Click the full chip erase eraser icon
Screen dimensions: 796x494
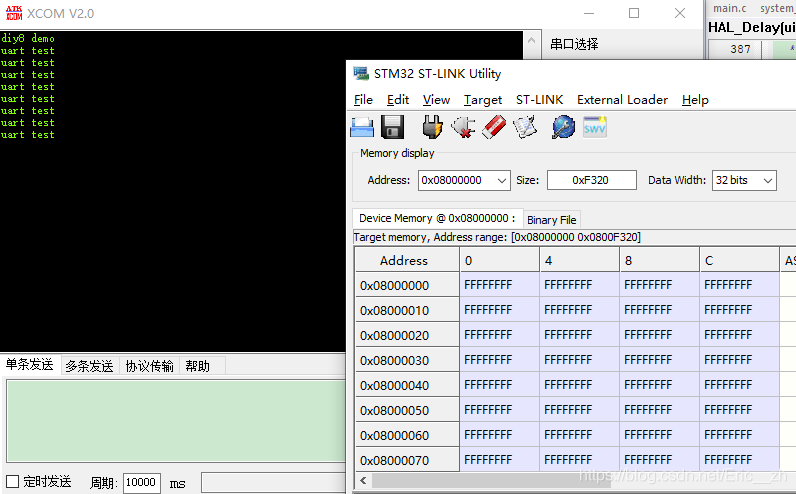(x=493, y=127)
